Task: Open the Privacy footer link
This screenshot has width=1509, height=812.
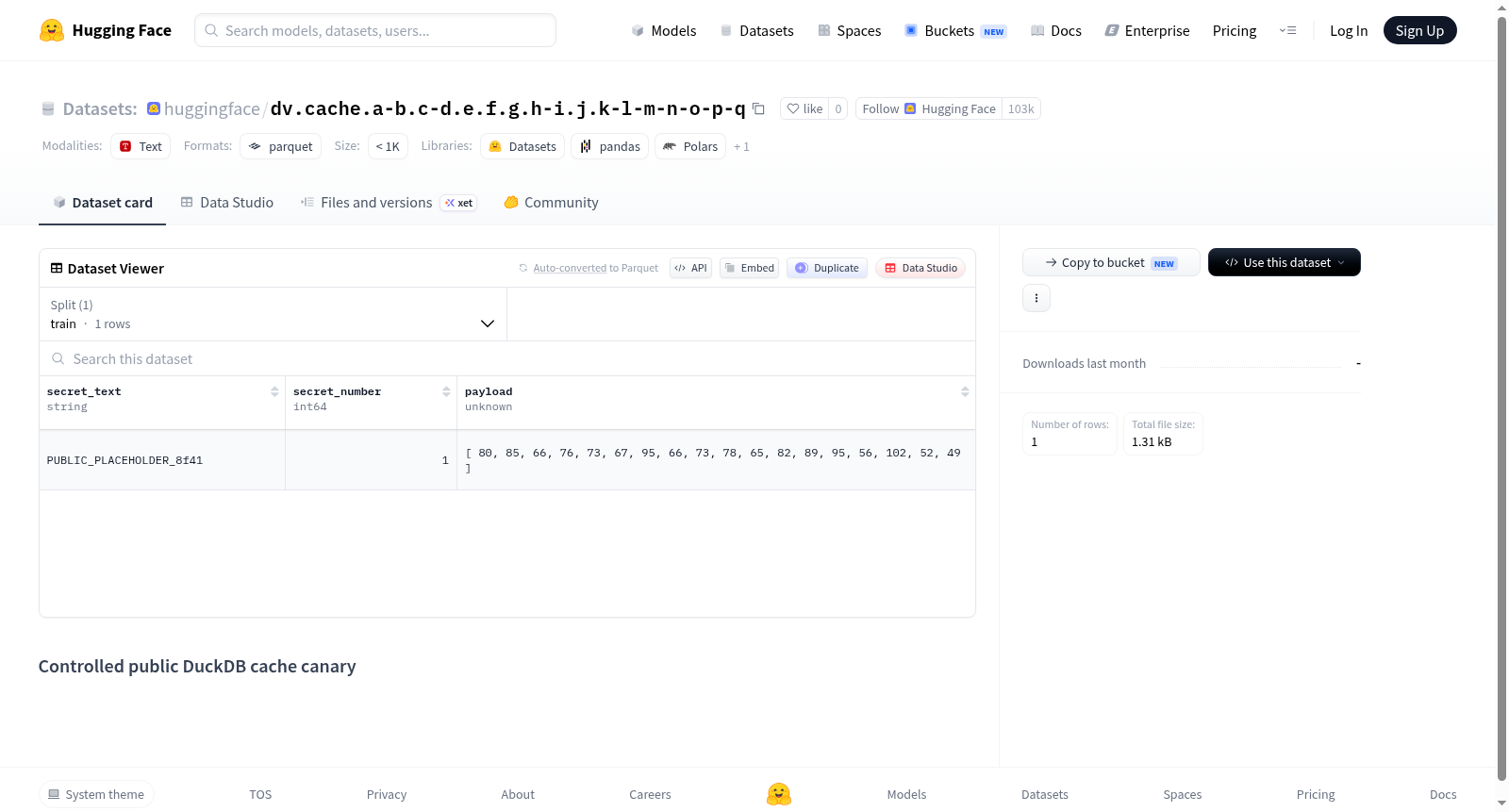Action: tap(387, 794)
